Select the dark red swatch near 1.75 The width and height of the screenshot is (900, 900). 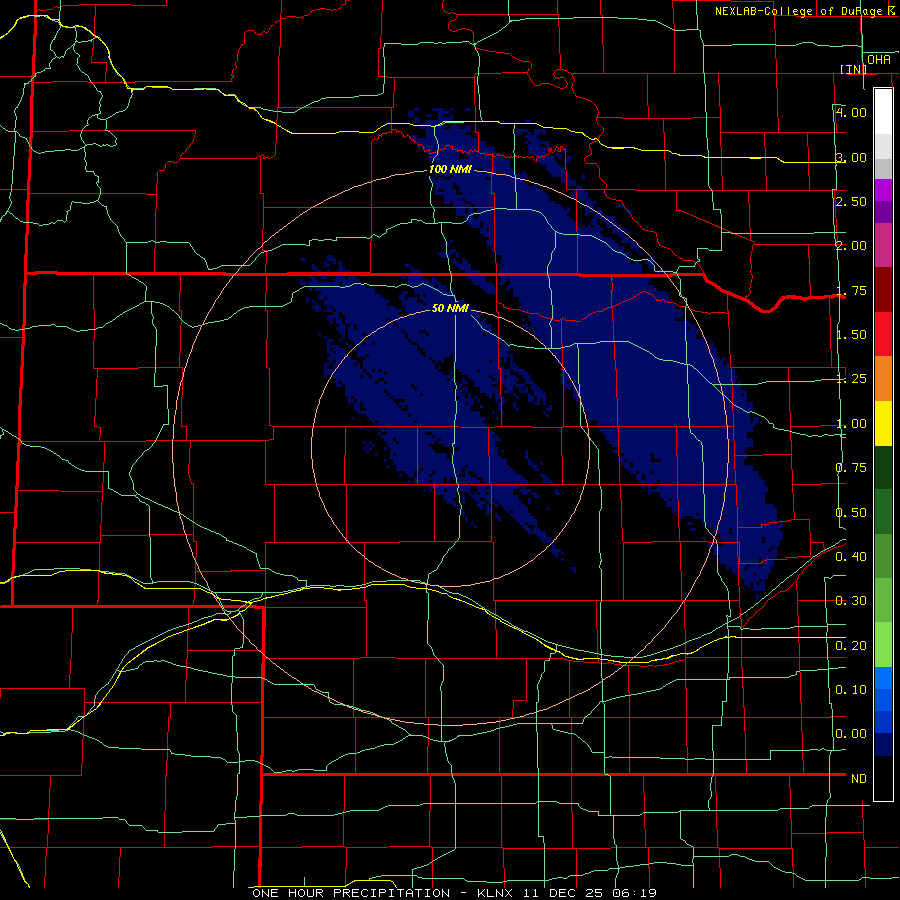point(883,290)
